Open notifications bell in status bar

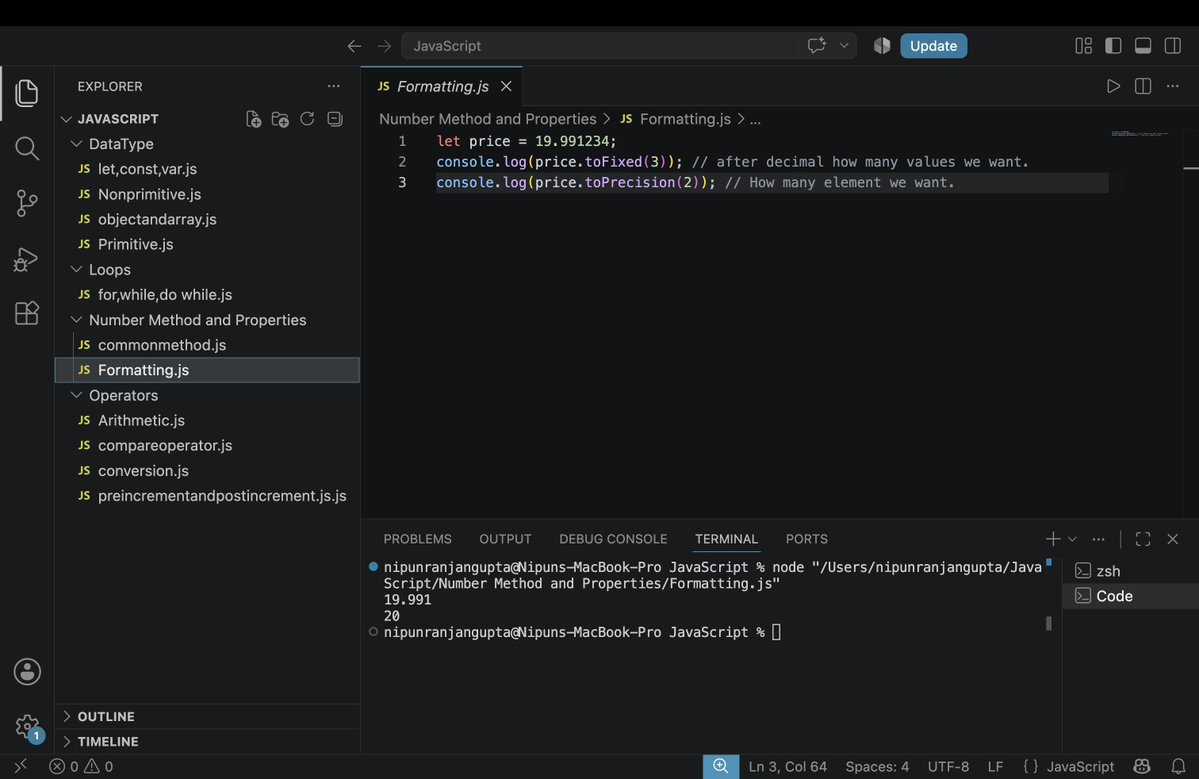click(1178, 766)
